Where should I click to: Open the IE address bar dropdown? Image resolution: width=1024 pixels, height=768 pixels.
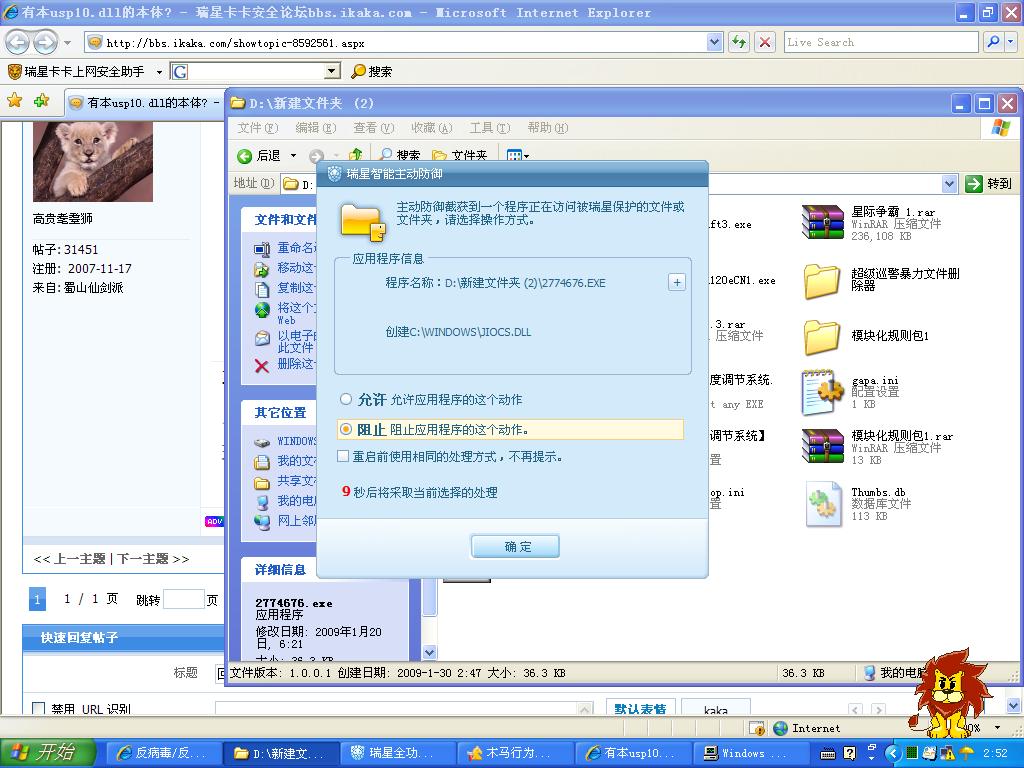pos(714,42)
